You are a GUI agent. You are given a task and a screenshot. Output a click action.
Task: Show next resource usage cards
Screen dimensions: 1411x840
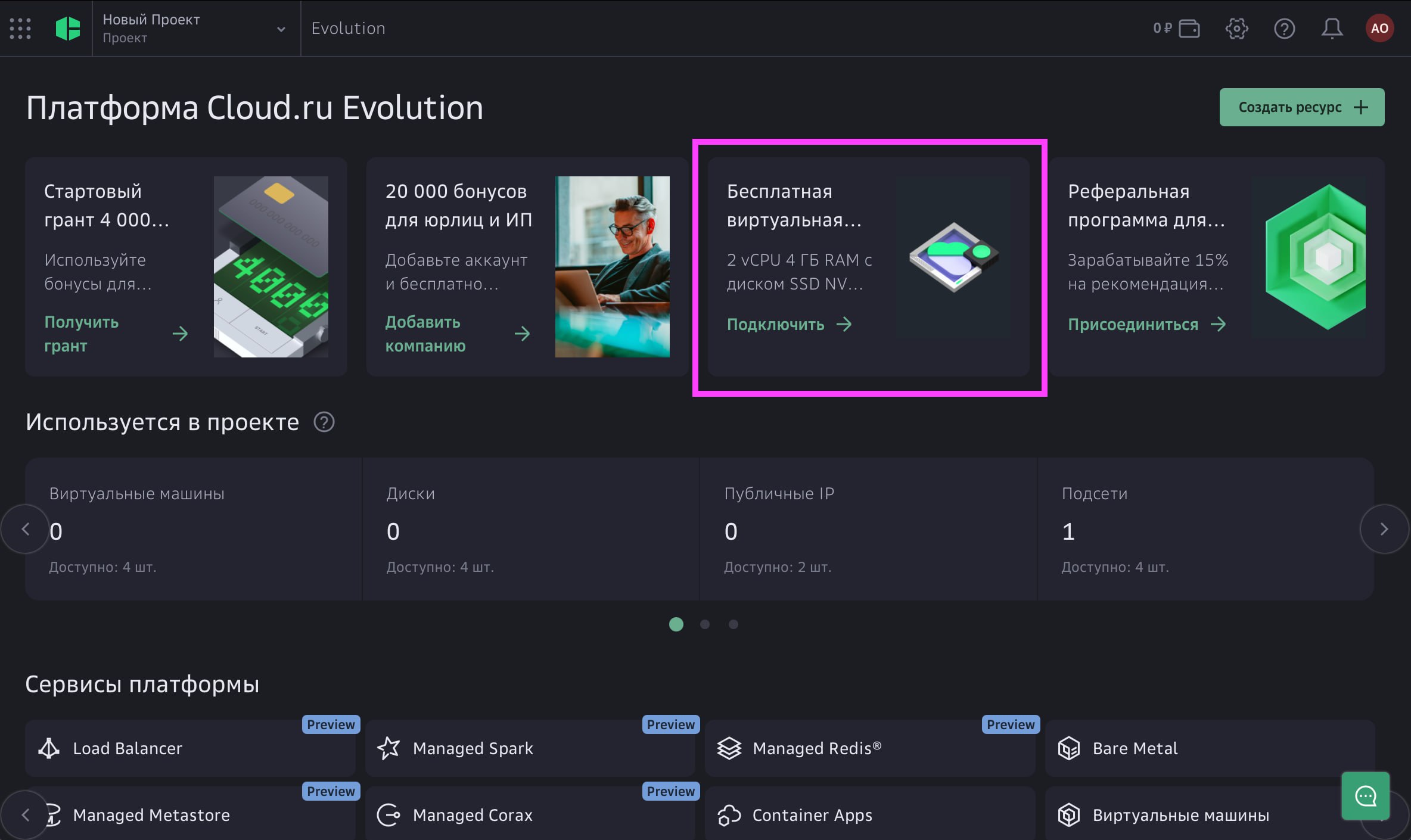[1384, 529]
